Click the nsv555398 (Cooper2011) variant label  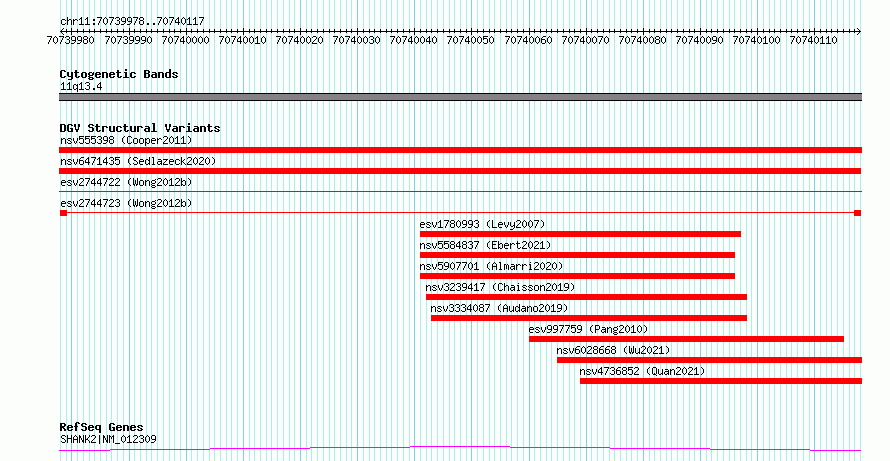pos(126,140)
